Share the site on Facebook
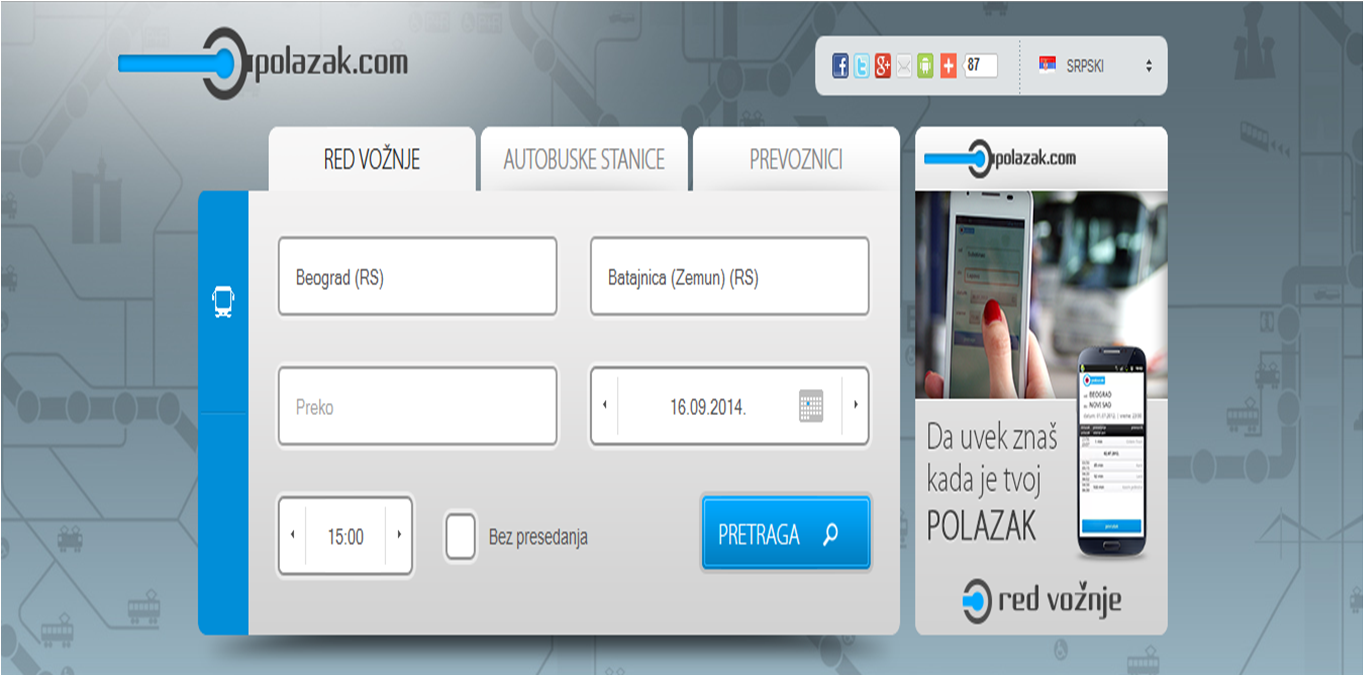The image size is (1364, 676). point(840,65)
